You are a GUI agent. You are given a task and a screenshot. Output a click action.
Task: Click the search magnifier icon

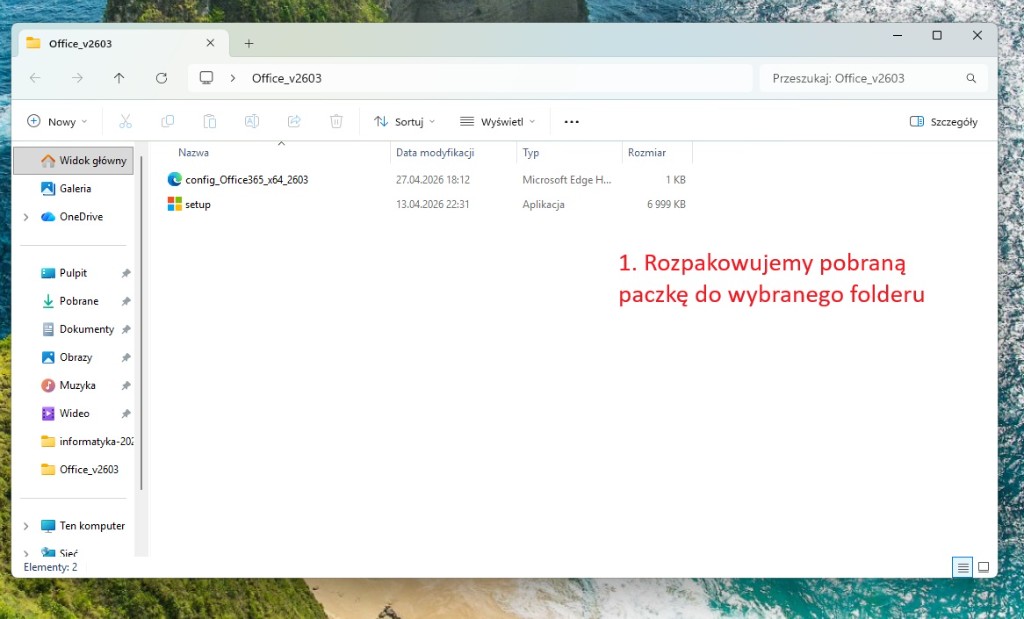tap(971, 78)
